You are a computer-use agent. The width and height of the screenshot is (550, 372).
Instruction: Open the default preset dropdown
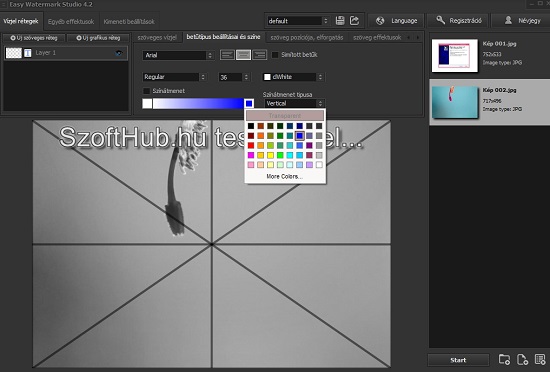point(298,21)
